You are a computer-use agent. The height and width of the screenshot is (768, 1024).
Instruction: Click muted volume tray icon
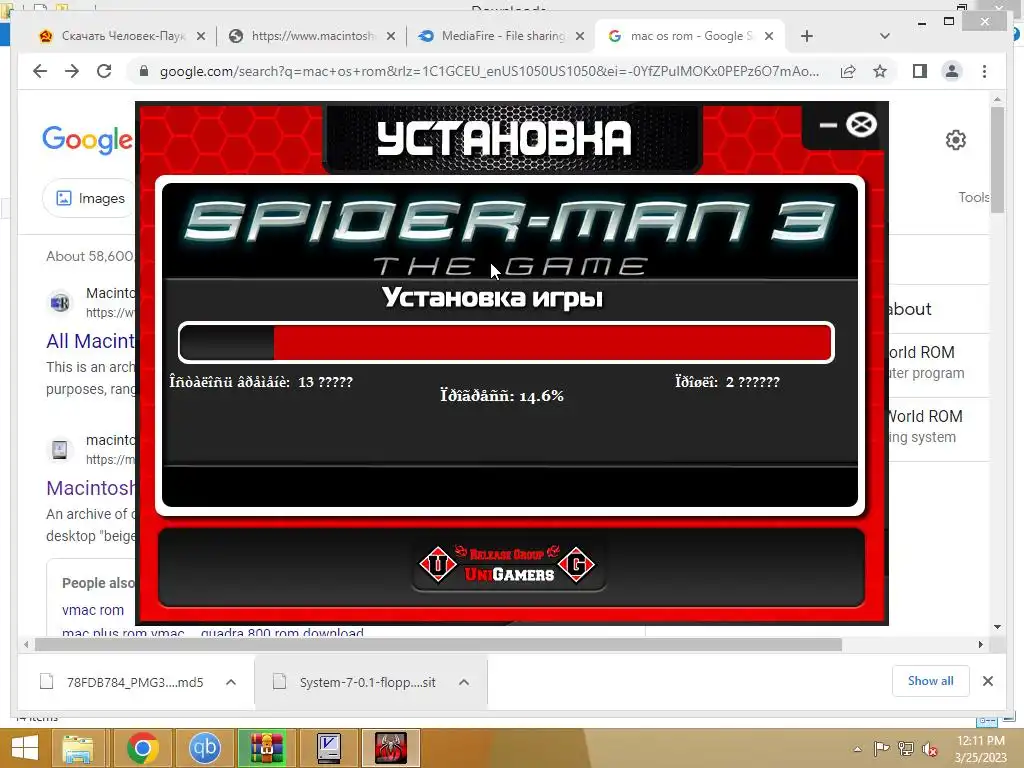930,749
